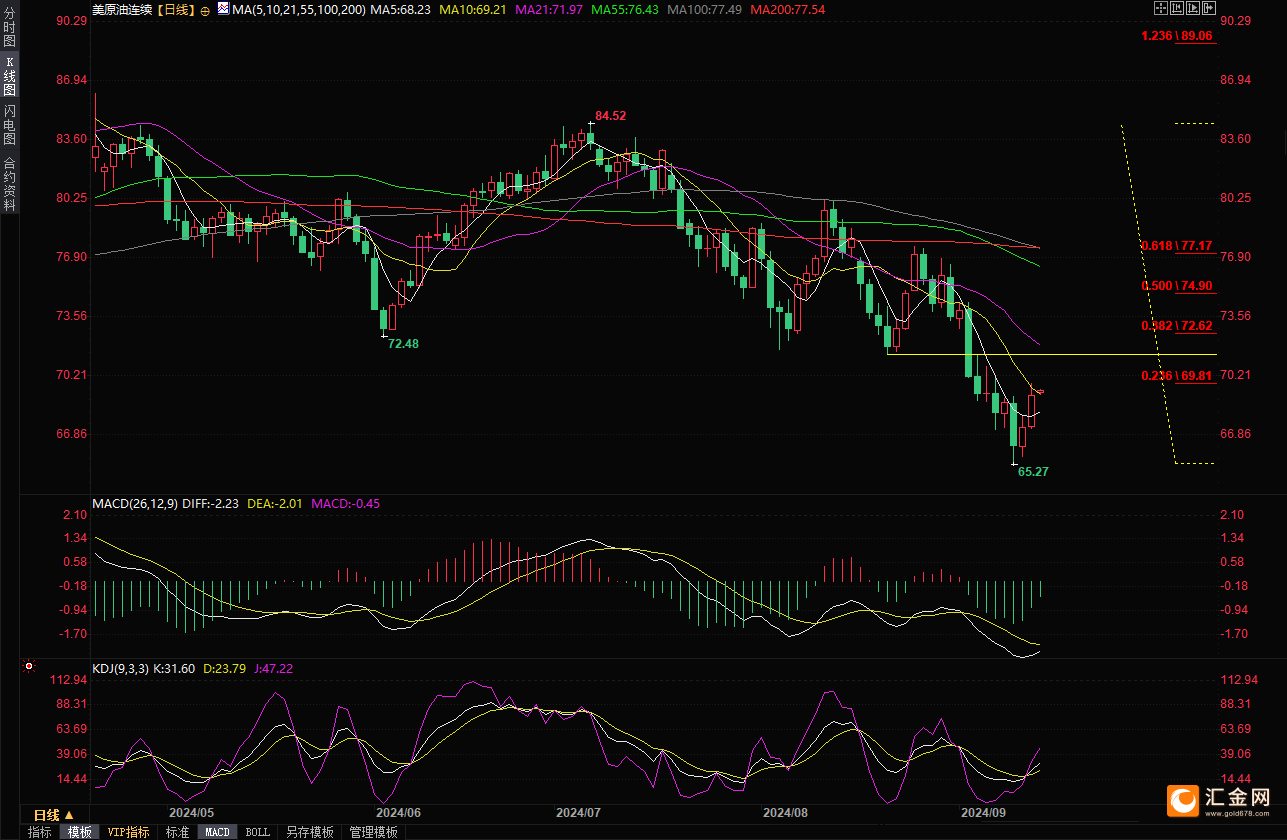Click the 0.382 | 72.62 Fibonacci level
Image resolution: width=1287 pixels, height=840 pixels.
(x=1177, y=326)
